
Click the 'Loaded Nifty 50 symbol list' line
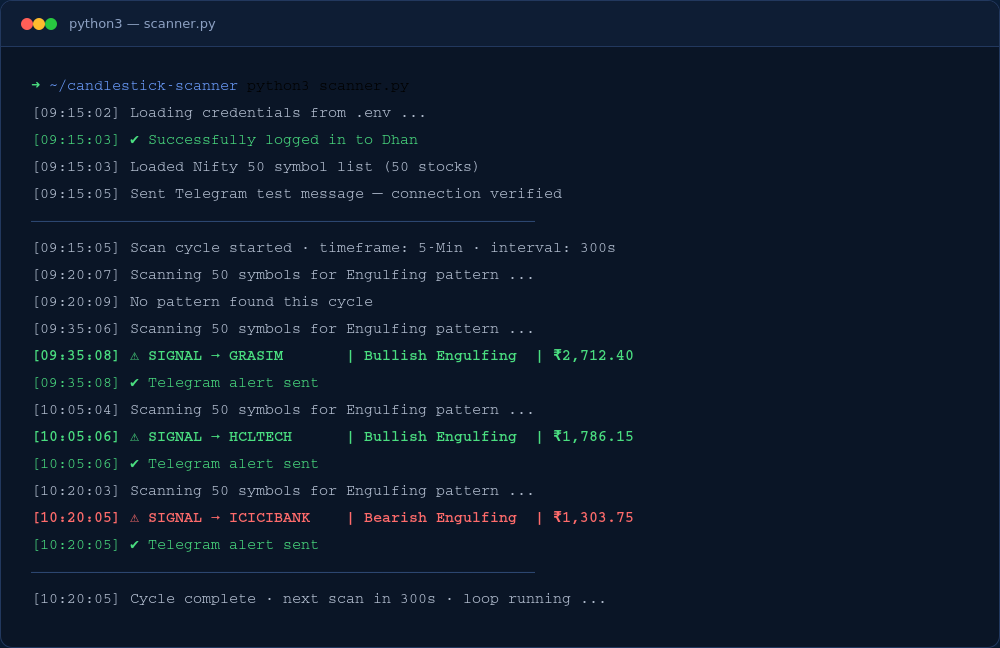(256, 166)
